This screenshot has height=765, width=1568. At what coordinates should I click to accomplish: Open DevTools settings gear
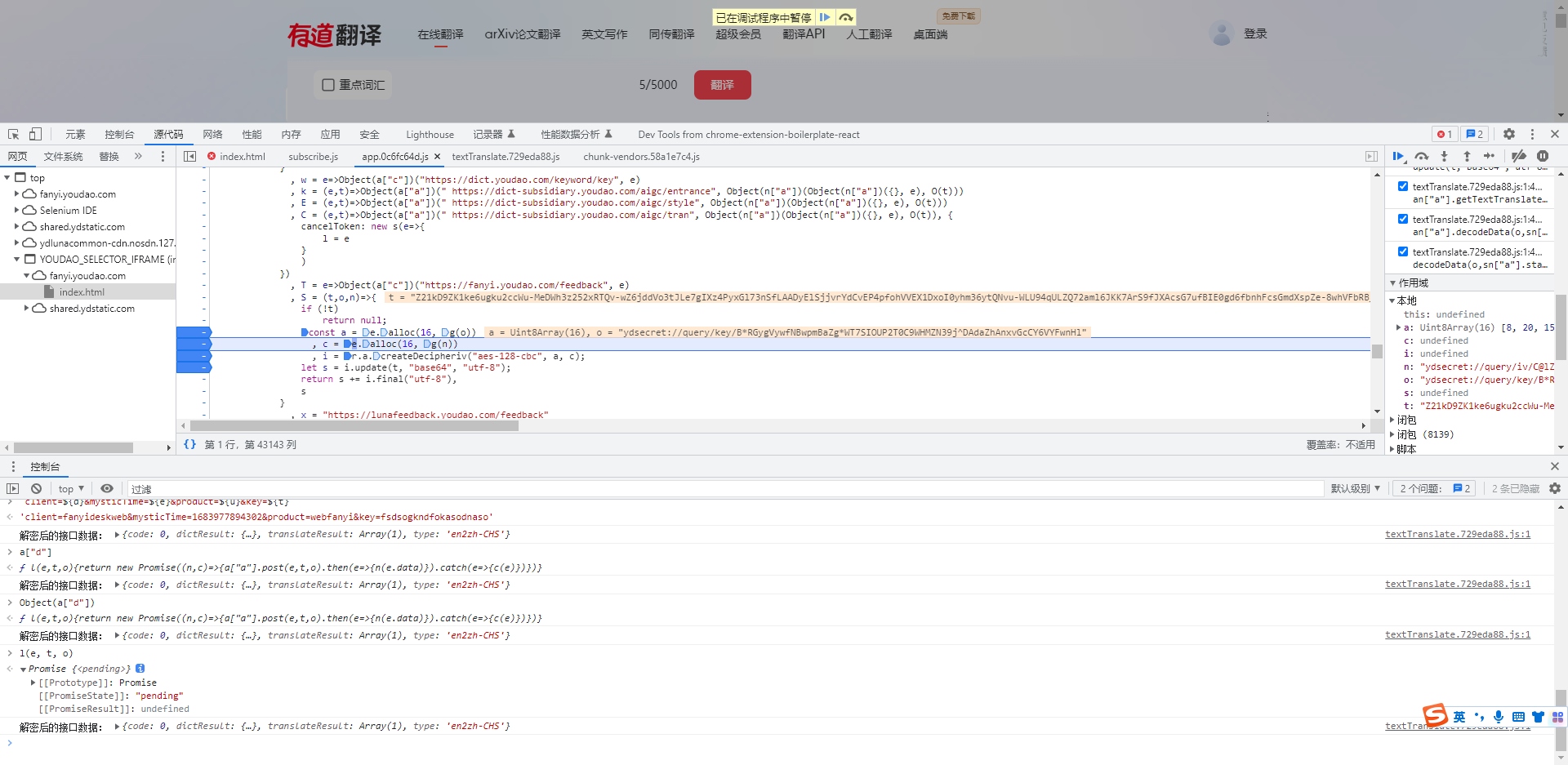pos(1509,134)
